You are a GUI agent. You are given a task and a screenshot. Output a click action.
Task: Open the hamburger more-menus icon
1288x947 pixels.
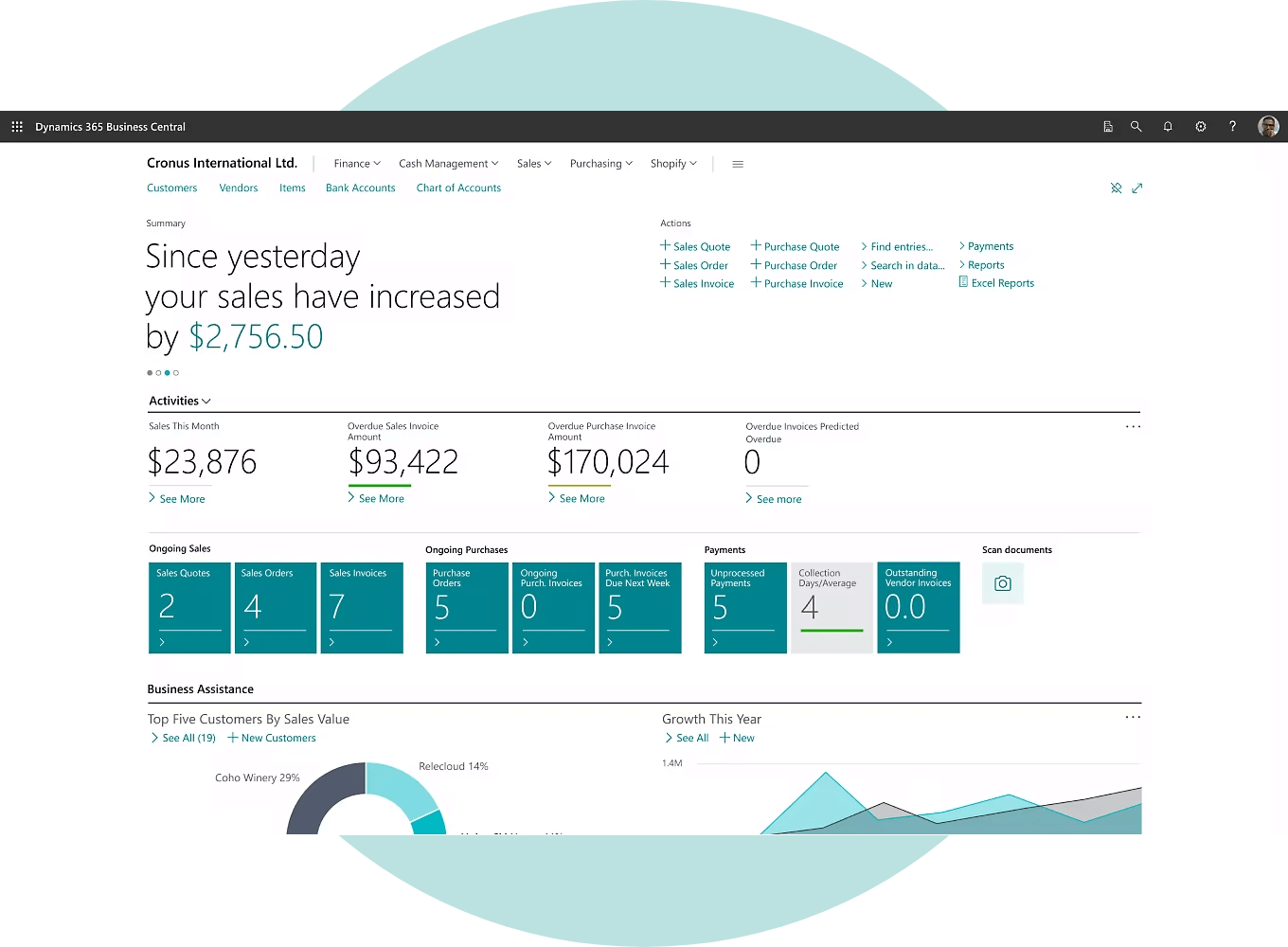tap(738, 164)
